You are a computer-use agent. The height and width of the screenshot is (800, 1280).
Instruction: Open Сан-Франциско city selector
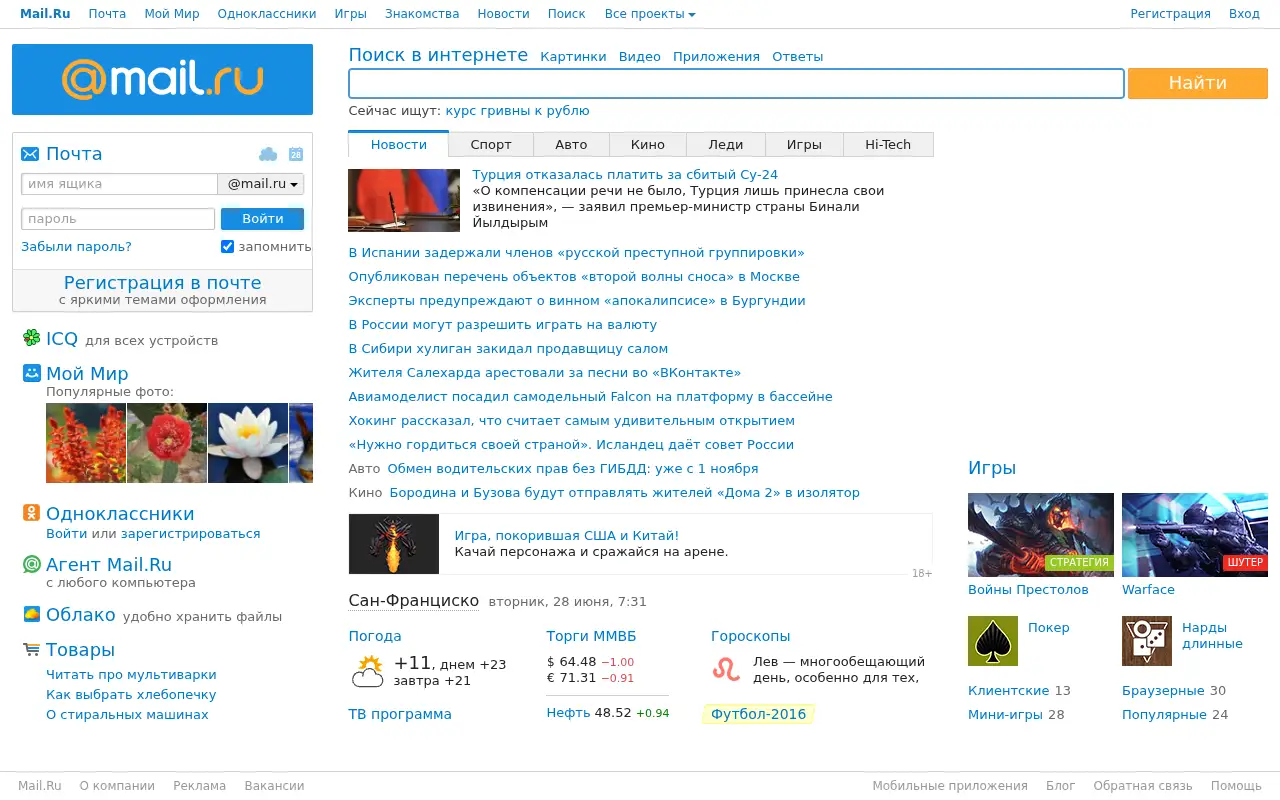click(x=414, y=601)
